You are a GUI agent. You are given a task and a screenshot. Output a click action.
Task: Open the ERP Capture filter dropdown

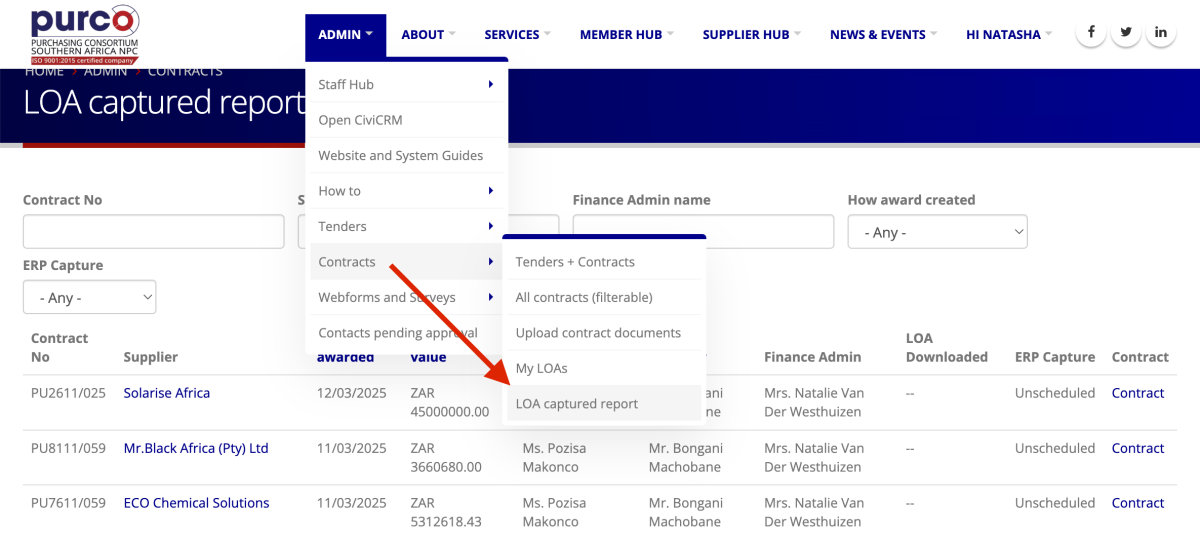click(89, 297)
